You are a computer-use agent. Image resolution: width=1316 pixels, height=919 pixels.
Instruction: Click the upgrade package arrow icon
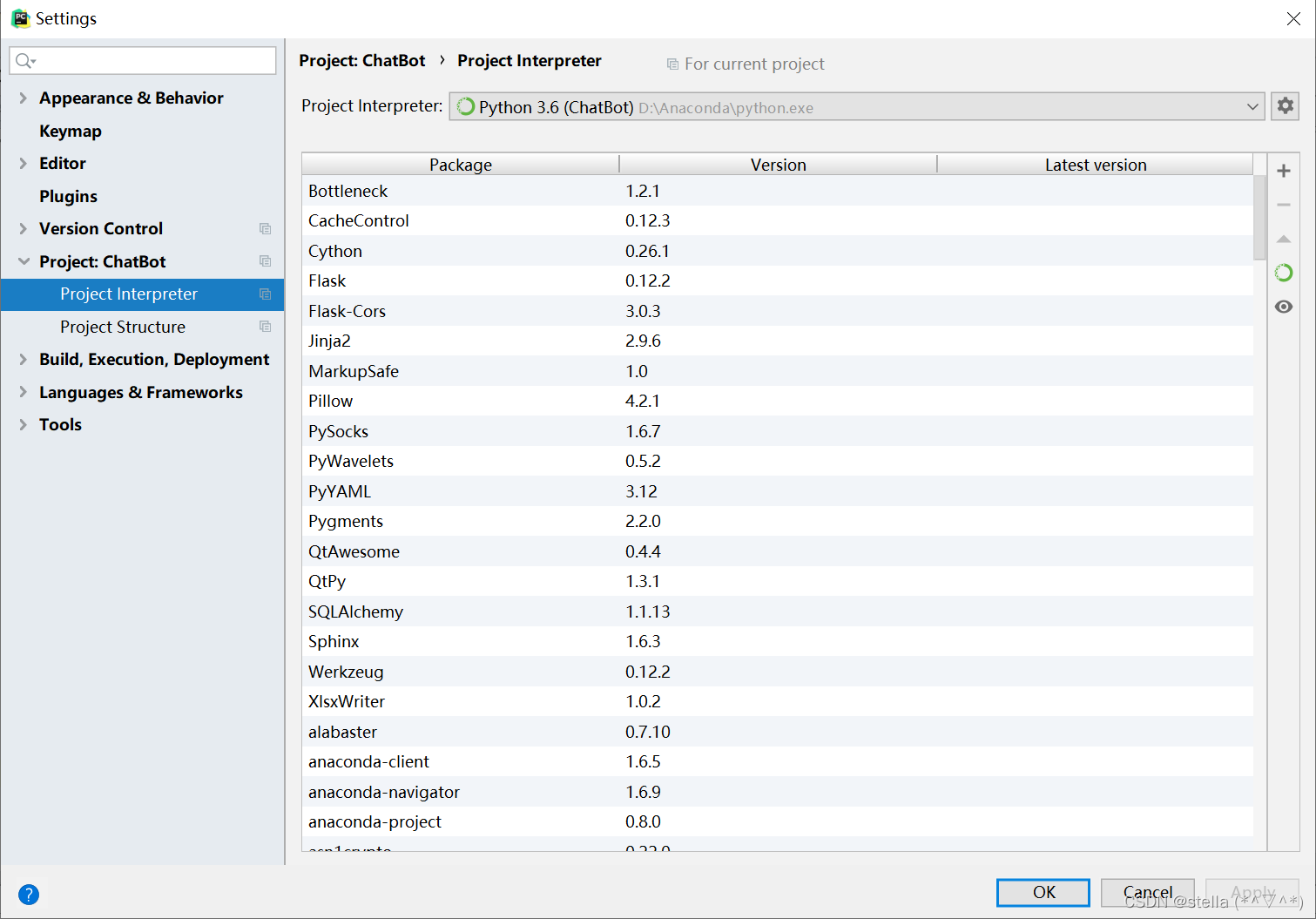click(1283, 239)
